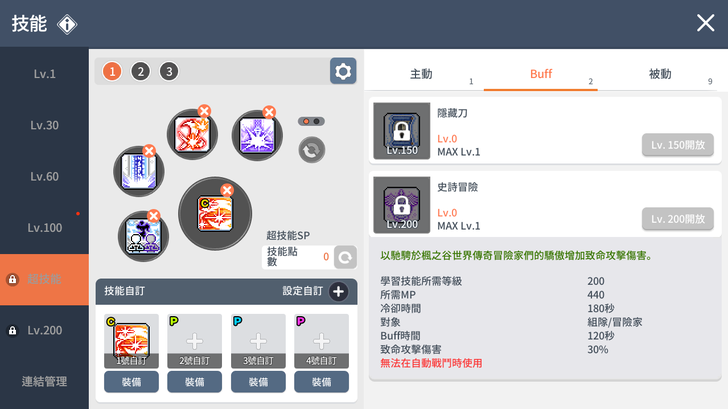Click the rotate skill wheel arrows icon
The width and height of the screenshot is (728, 409).
click(312, 150)
